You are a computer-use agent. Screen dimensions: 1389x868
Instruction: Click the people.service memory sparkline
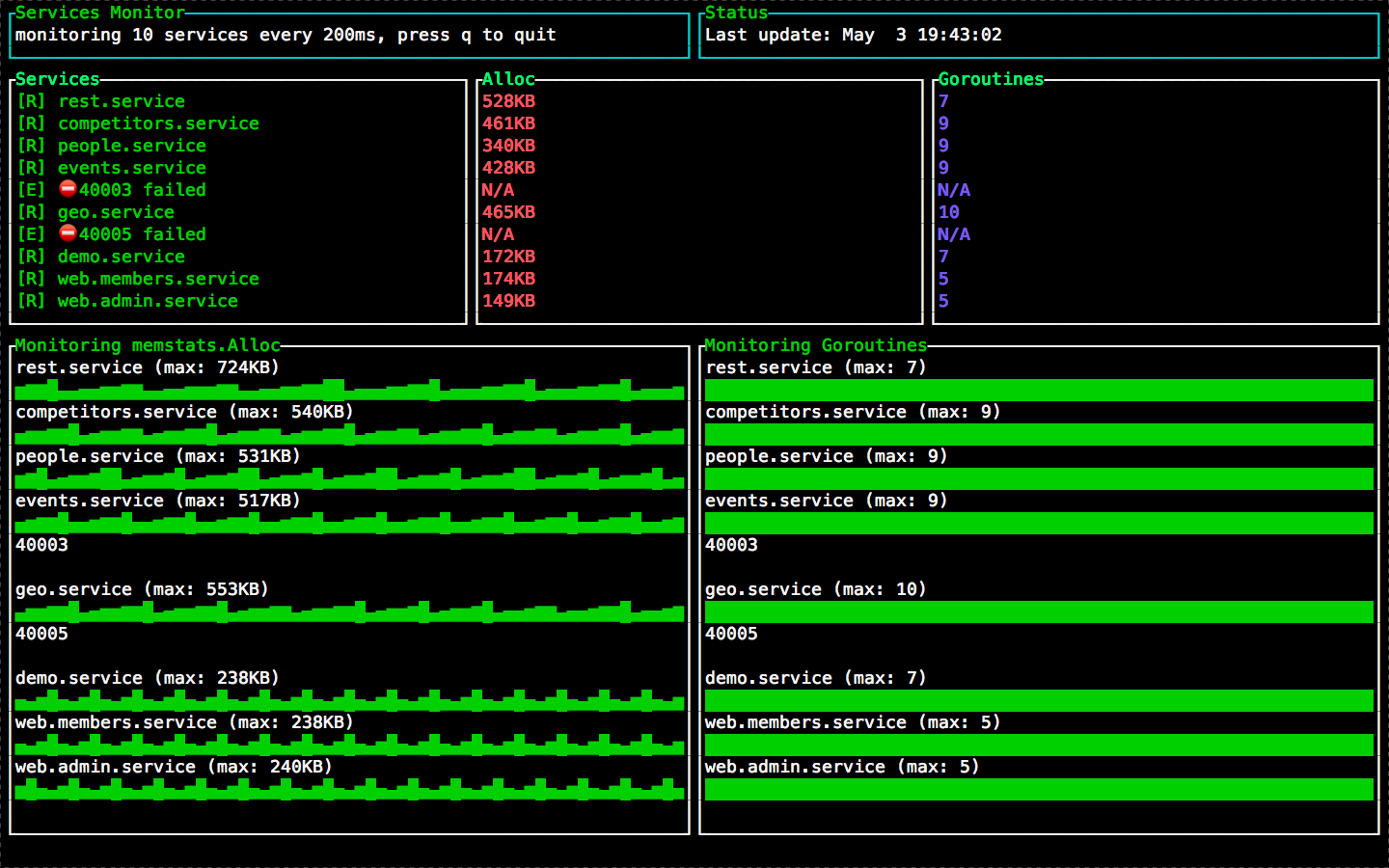tap(349, 478)
